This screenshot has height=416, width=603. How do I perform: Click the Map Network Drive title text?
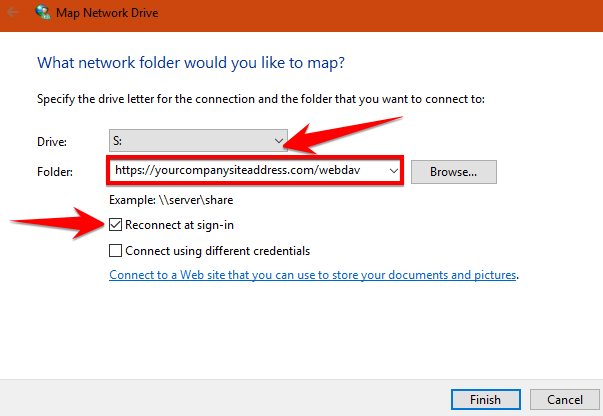[104, 15]
